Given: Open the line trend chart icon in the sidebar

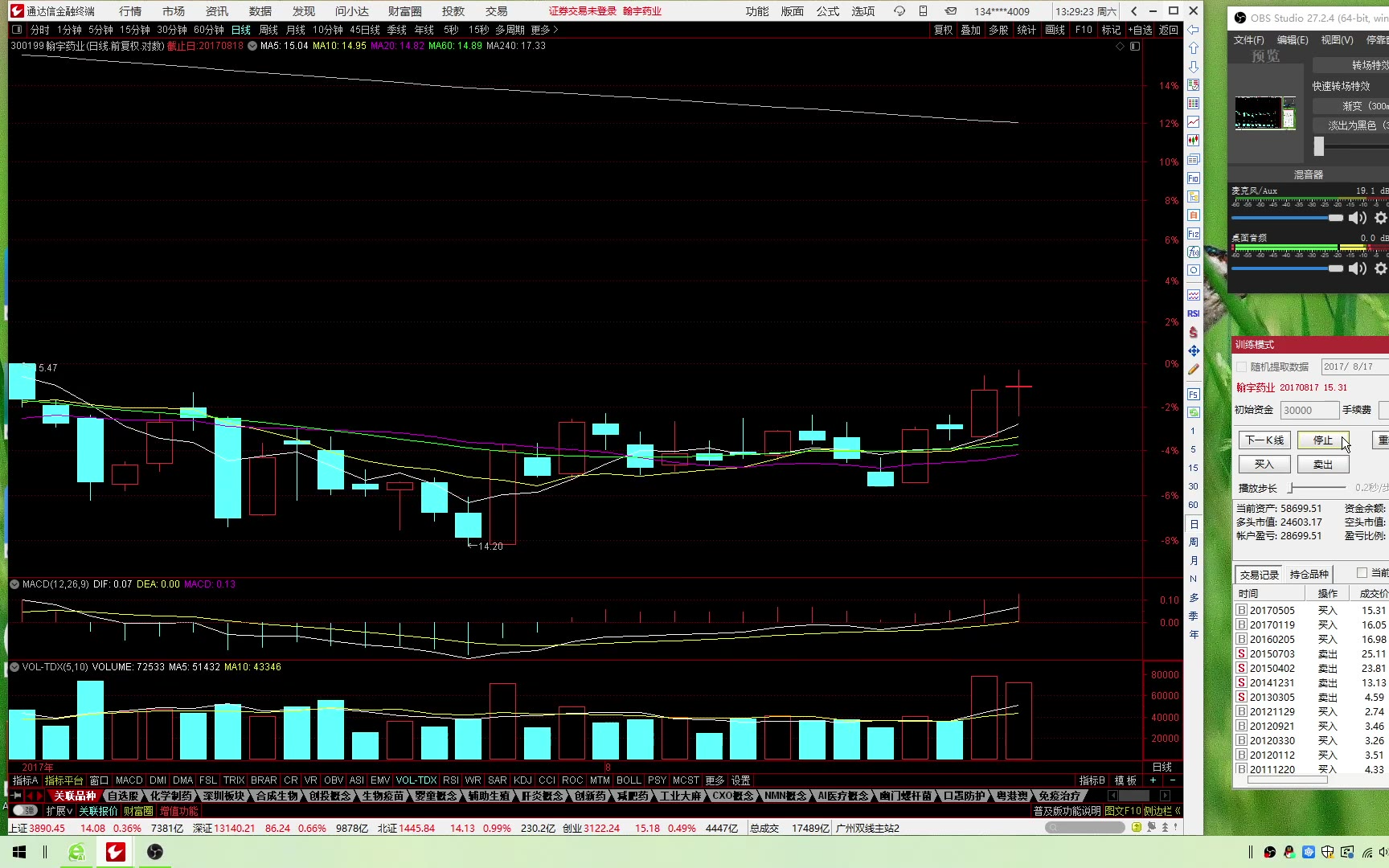Looking at the screenshot, I should click(x=1194, y=122).
